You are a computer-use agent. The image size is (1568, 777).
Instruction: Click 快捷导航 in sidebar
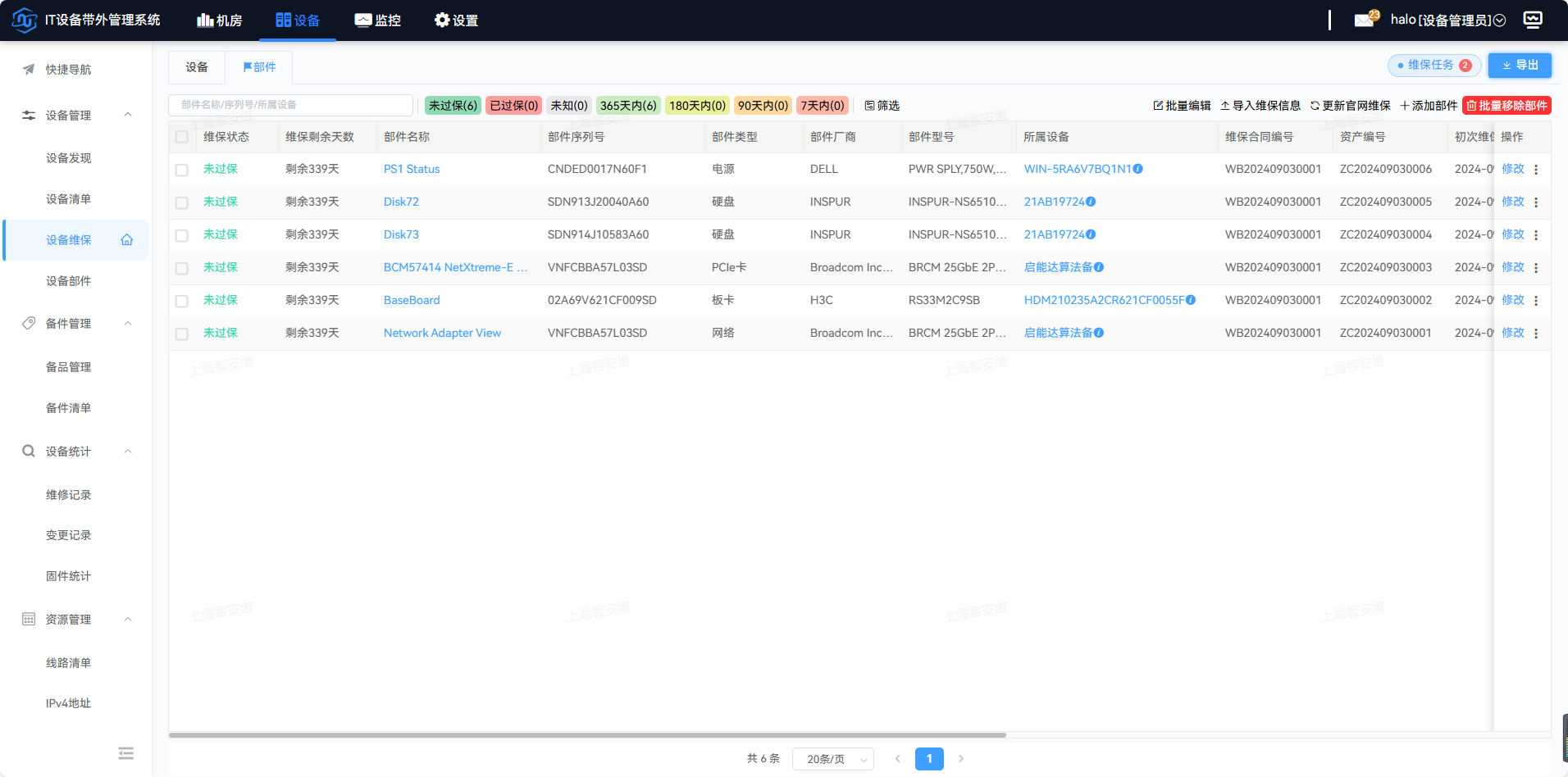(x=68, y=70)
